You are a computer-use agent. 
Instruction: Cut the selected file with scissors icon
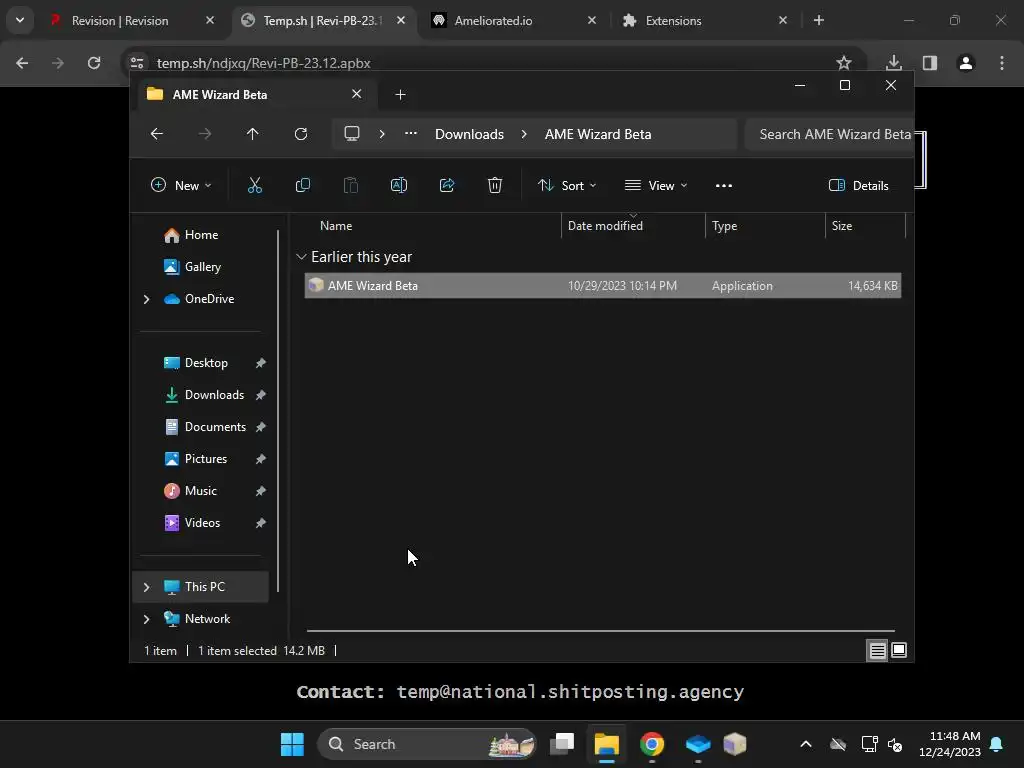255,185
